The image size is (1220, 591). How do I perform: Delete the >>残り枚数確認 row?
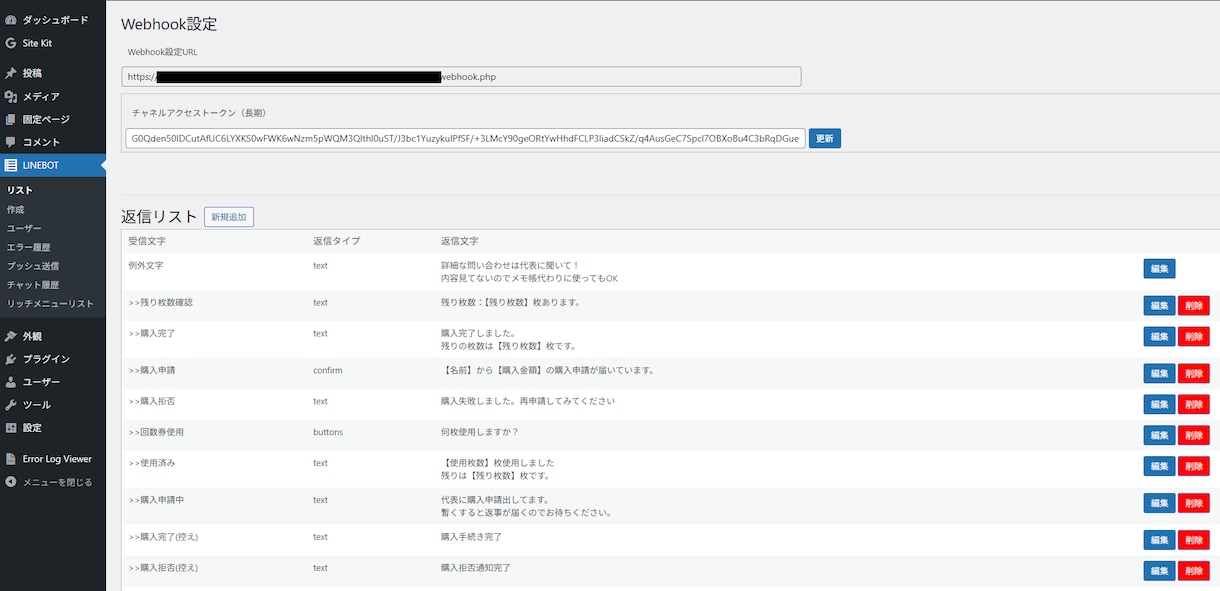coord(1194,306)
